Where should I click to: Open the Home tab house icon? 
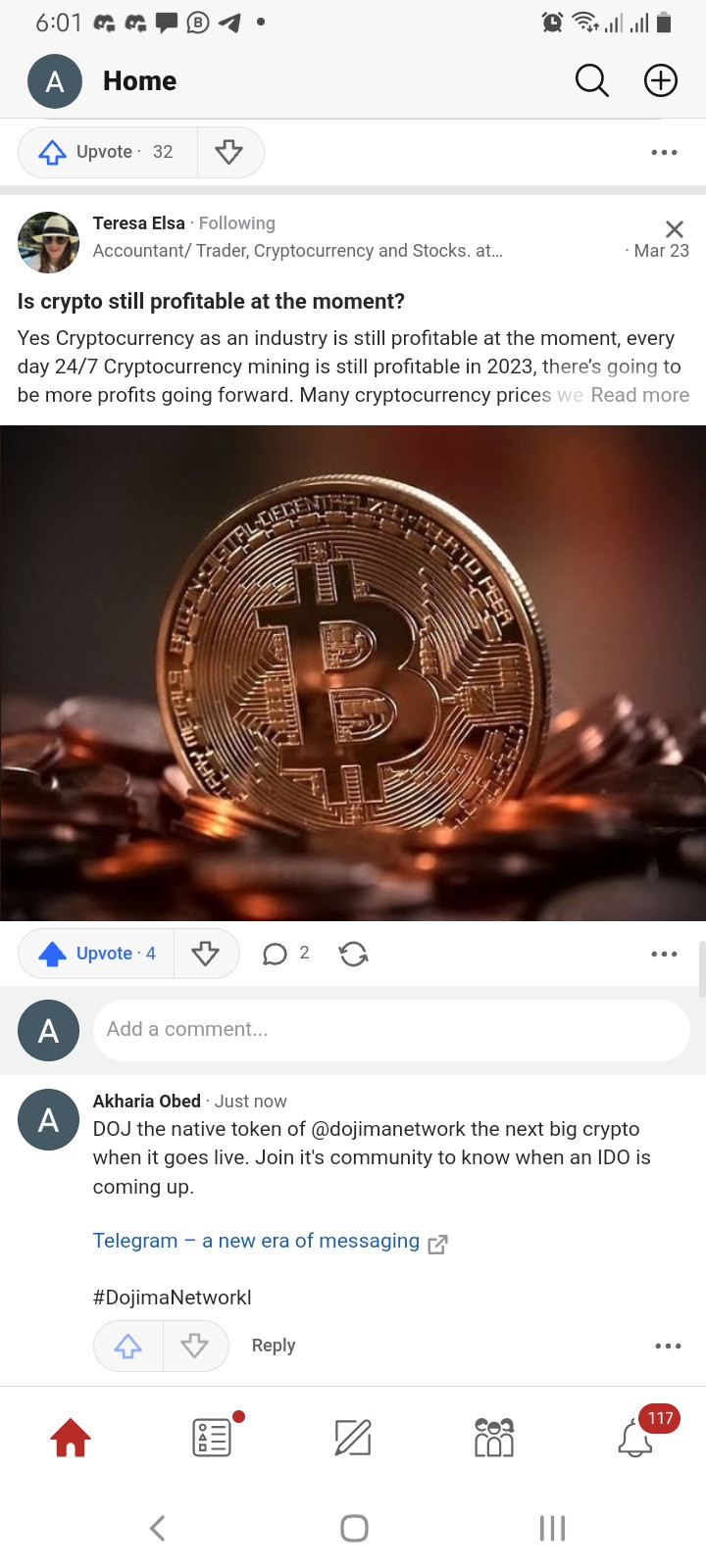[71, 1438]
